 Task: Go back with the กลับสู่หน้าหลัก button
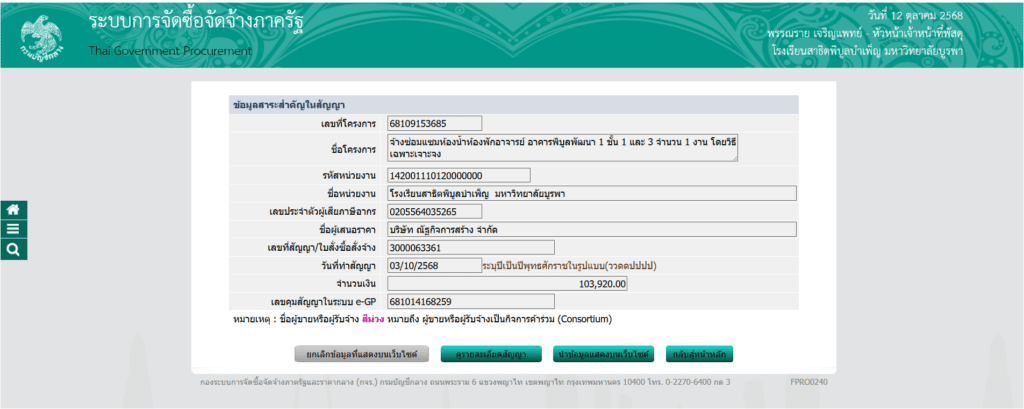[x=700, y=354]
